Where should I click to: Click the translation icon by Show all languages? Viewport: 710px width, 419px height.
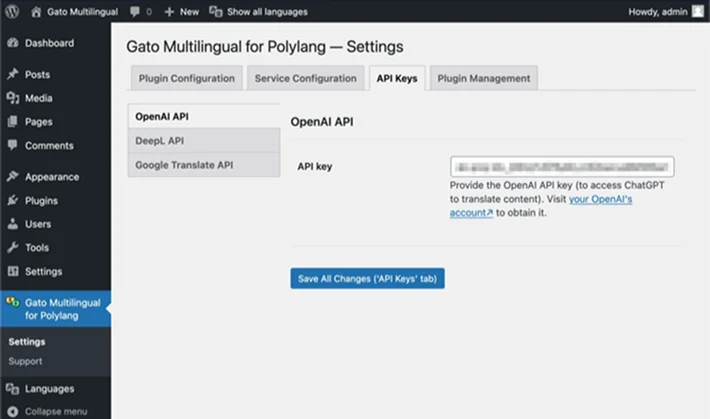216,11
